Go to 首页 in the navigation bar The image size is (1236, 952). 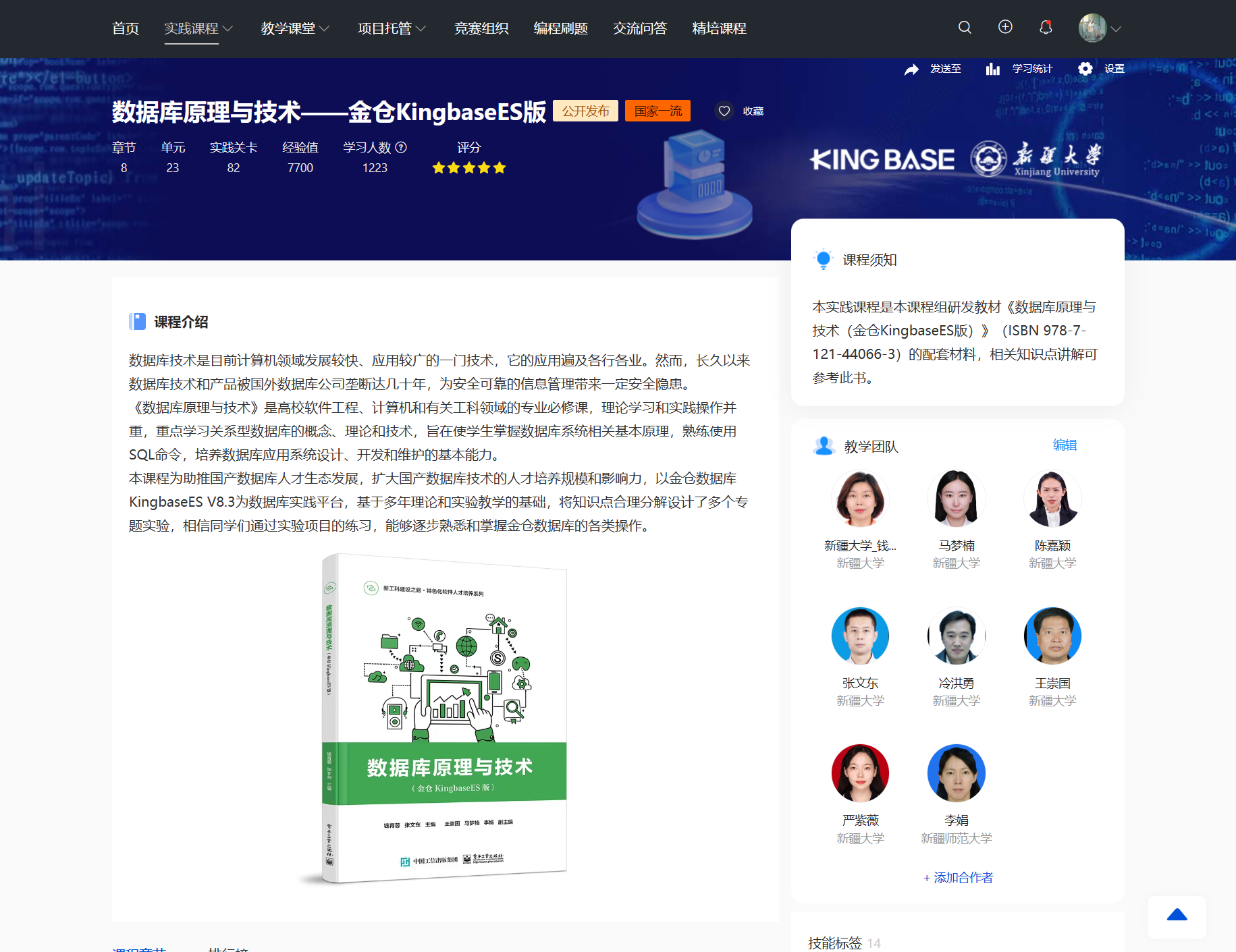point(126,28)
